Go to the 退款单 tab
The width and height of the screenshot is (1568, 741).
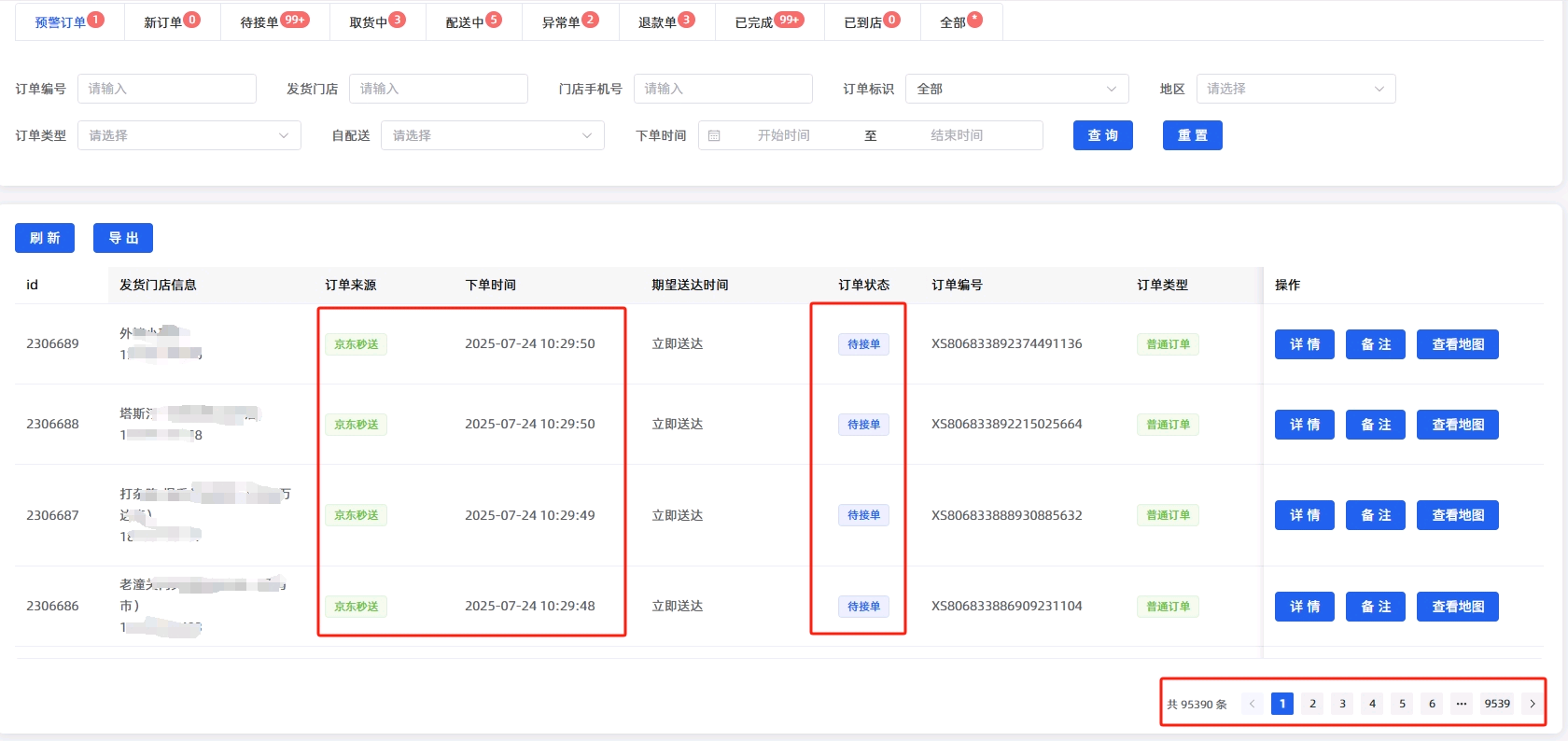[x=666, y=21]
